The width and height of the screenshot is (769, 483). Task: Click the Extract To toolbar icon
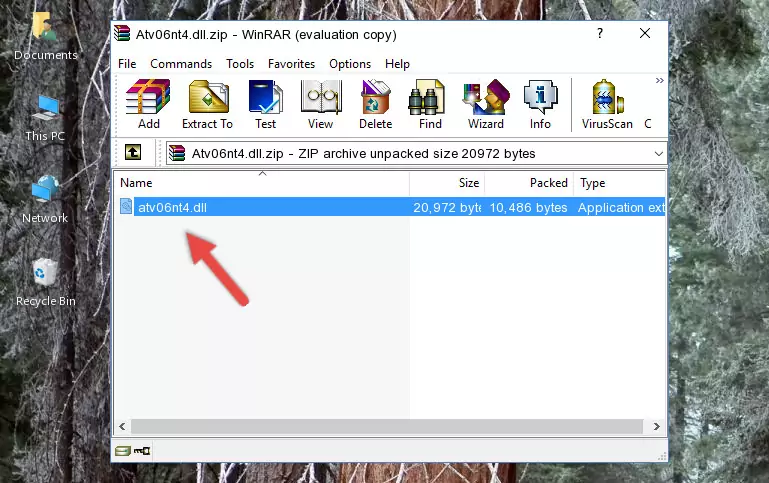click(x=207, y=104)
